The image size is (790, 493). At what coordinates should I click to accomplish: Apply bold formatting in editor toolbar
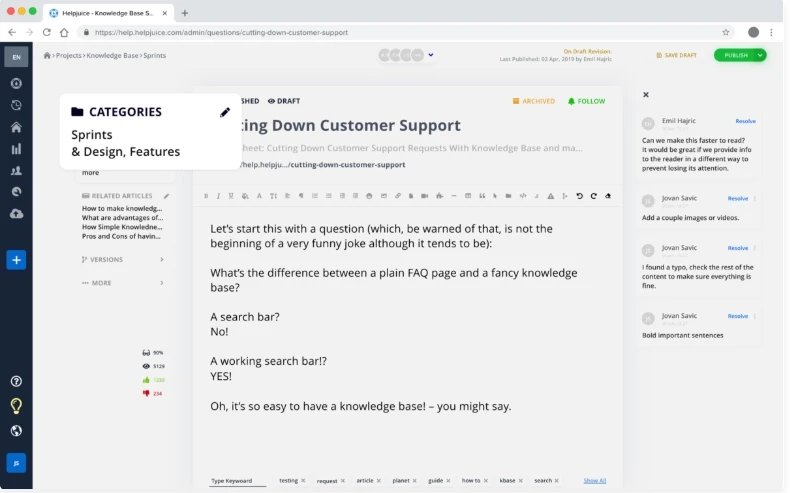[206, 196]
